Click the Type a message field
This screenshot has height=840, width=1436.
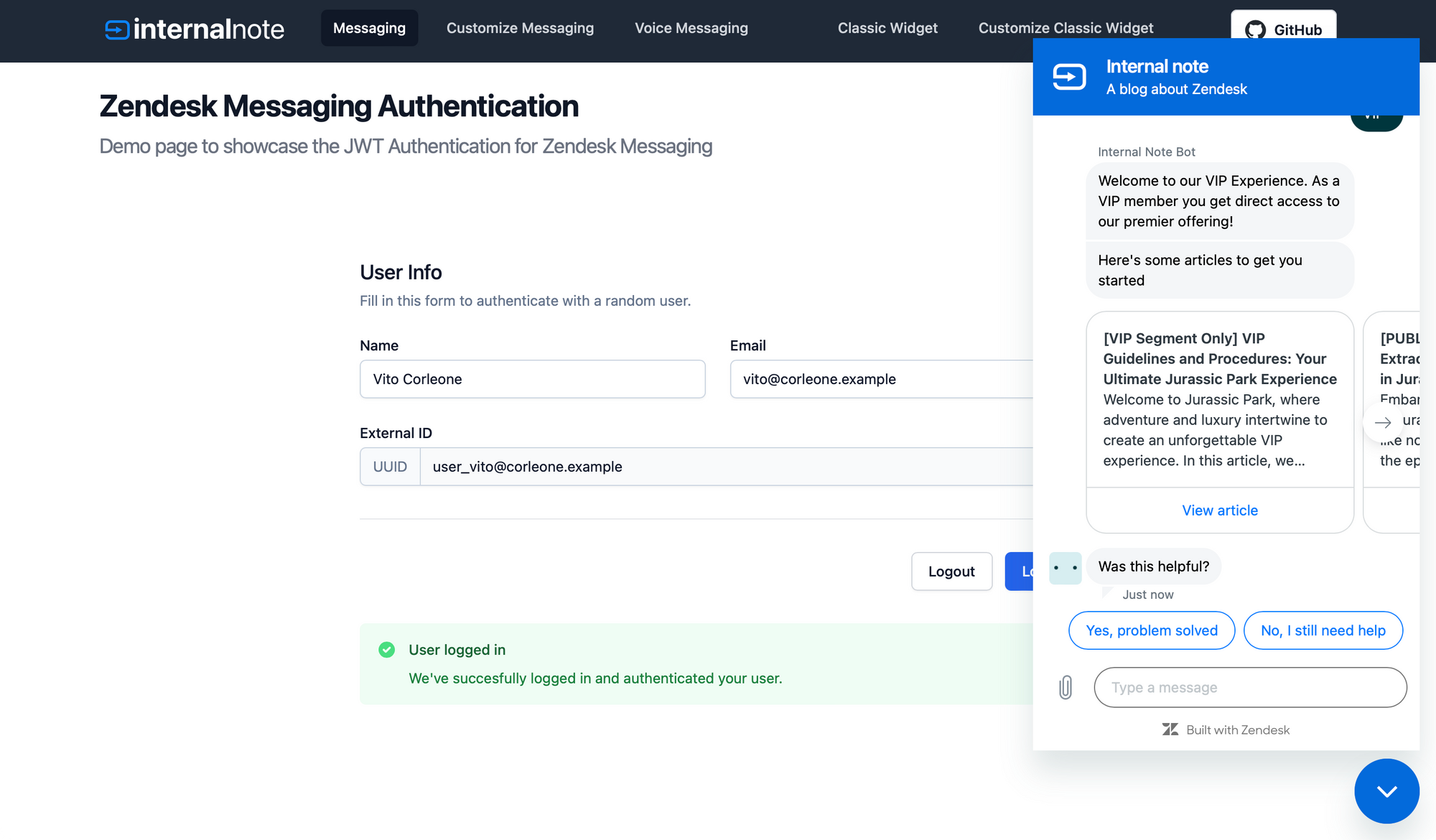1249,687
